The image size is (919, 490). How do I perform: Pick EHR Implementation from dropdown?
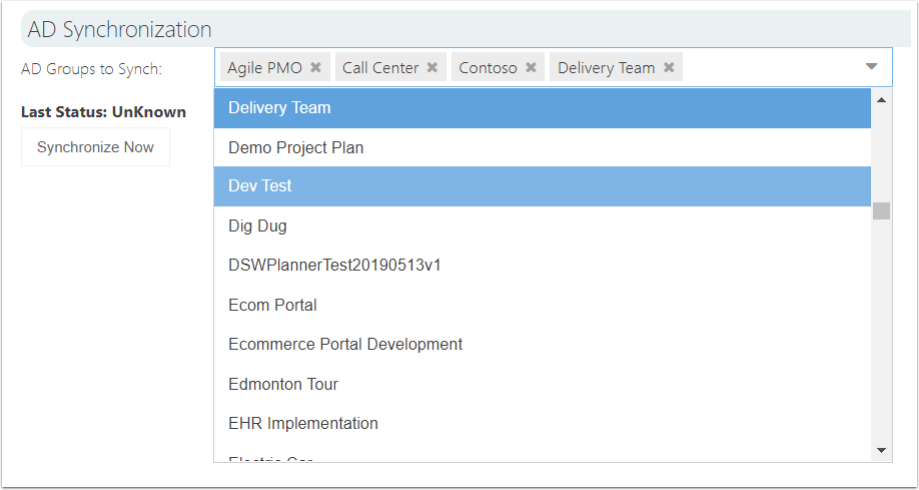tap(542, 423)
